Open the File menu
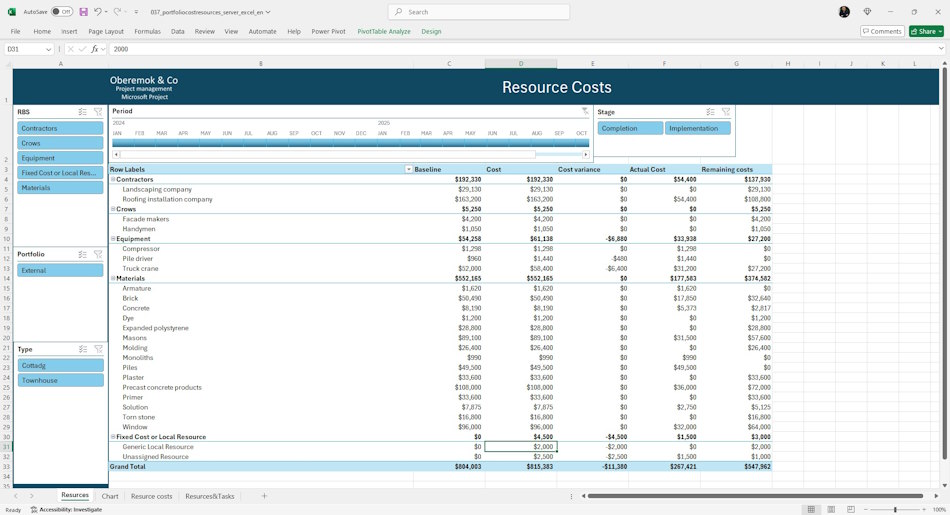This screenshot has width=950, height=515. [16, 32]
